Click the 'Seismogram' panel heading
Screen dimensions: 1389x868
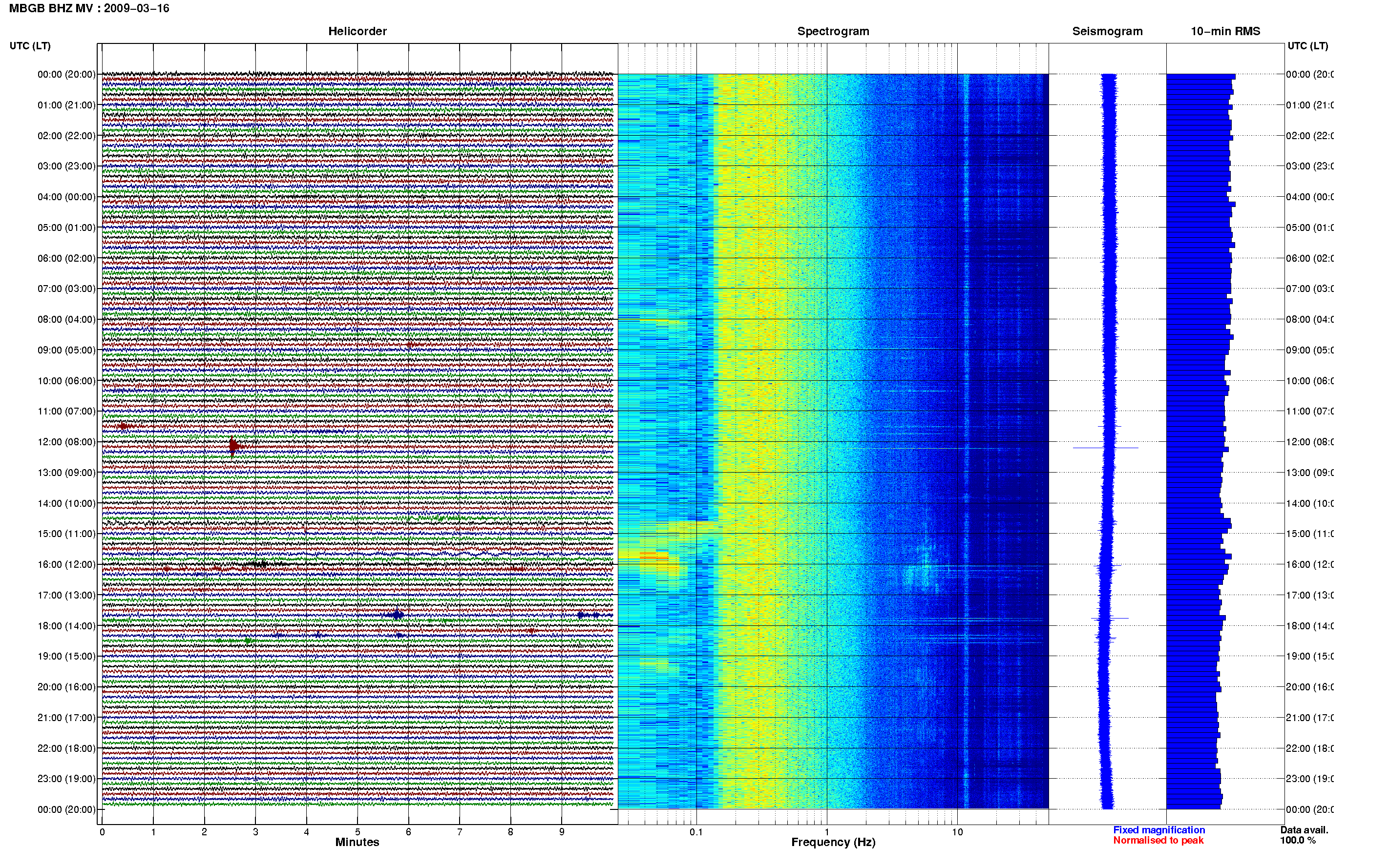coord(1107,31)
